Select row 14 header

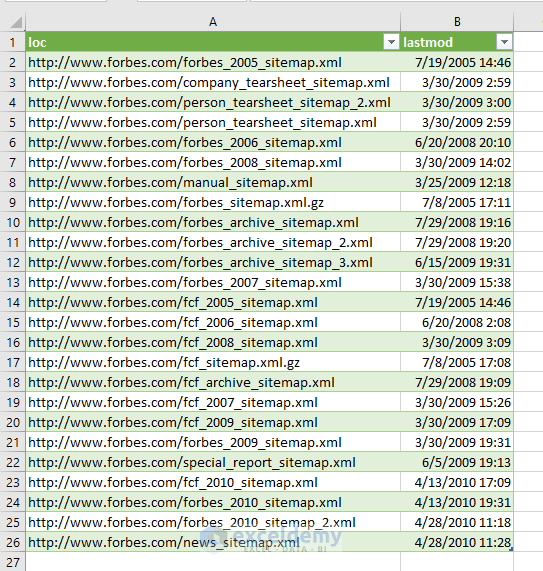(13, 302)
